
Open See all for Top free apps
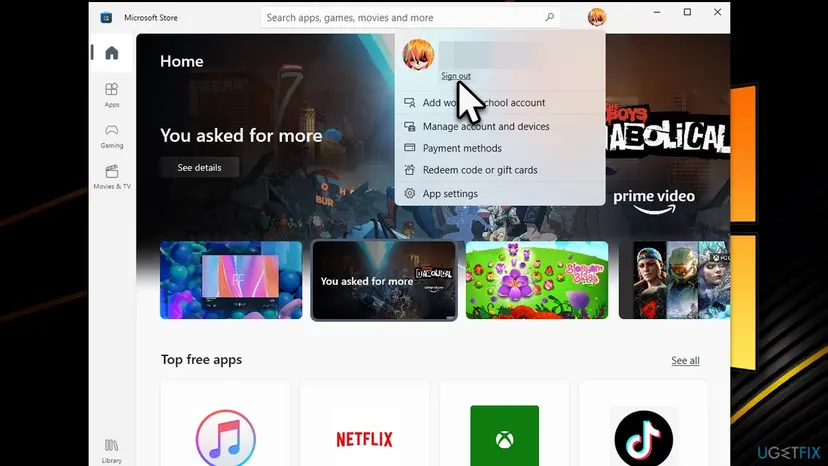coord(685,360)
